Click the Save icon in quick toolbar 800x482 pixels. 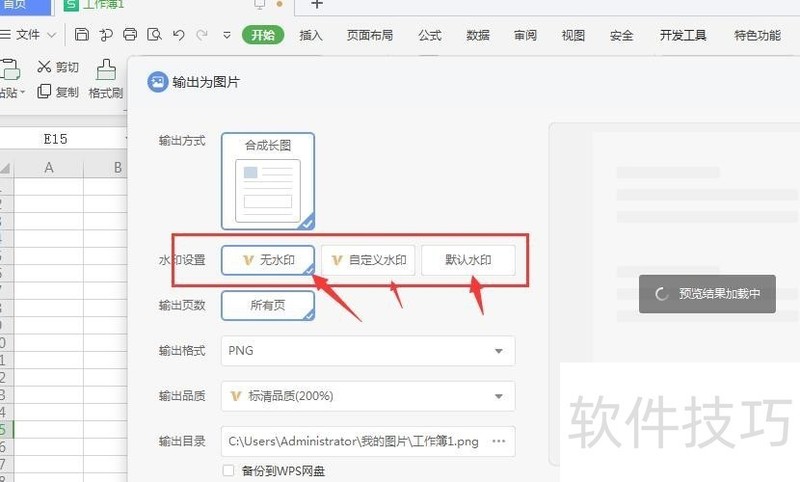pyautogui.click(x=82, y=35)
